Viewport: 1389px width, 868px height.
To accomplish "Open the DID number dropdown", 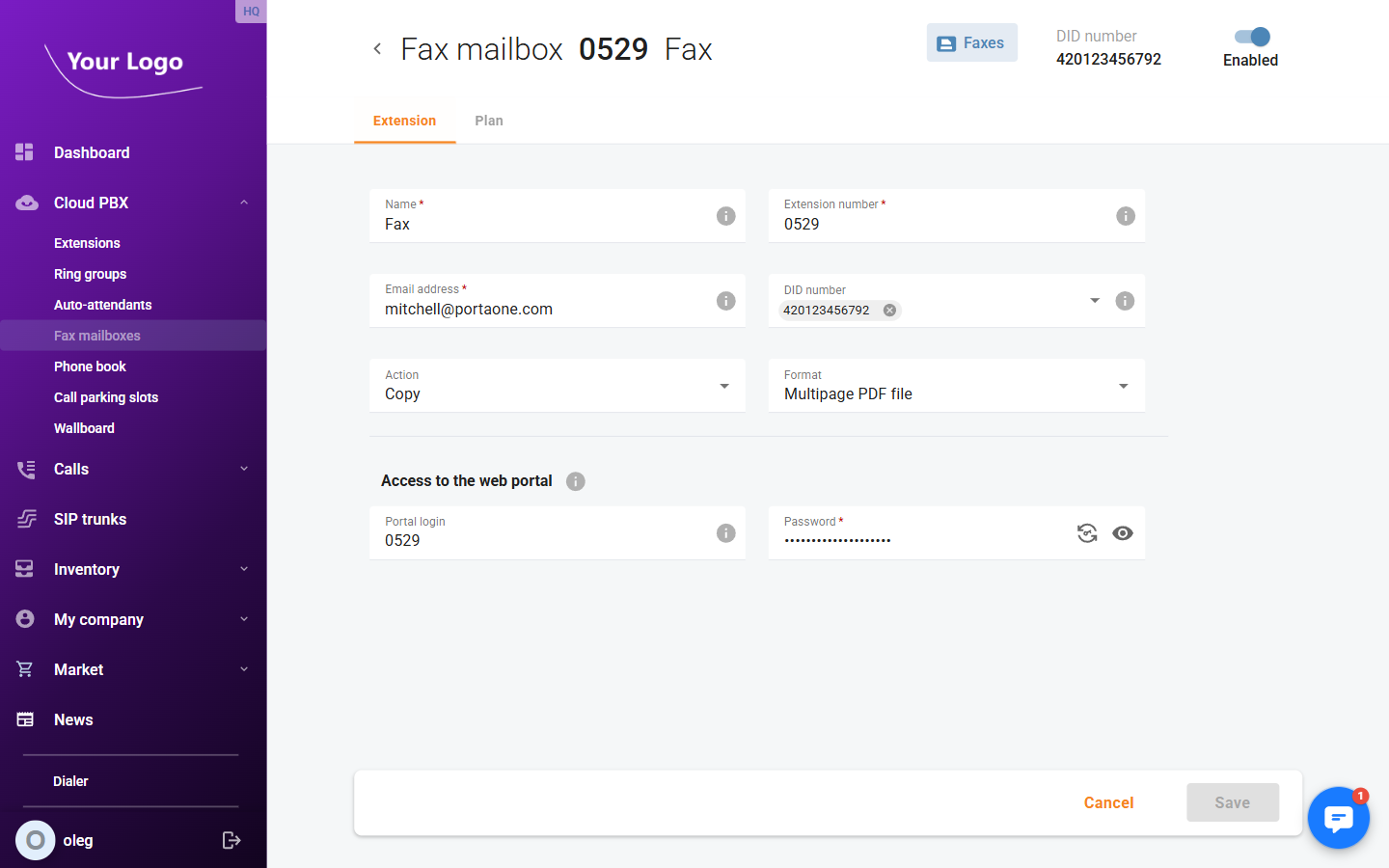I will pyautogui.click(x=1094, y=300).
